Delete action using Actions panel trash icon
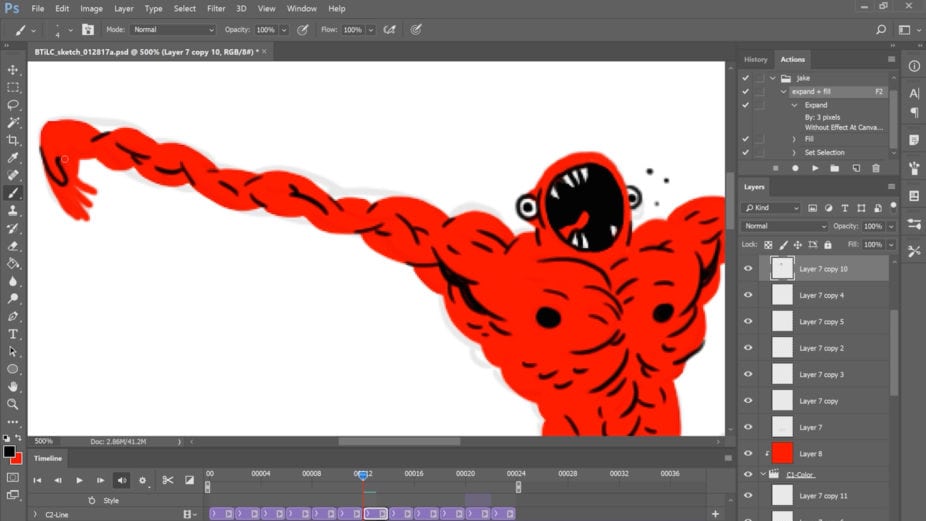This screenshot has height=521, width=926. pyautogui.click(x=876, y=168)
